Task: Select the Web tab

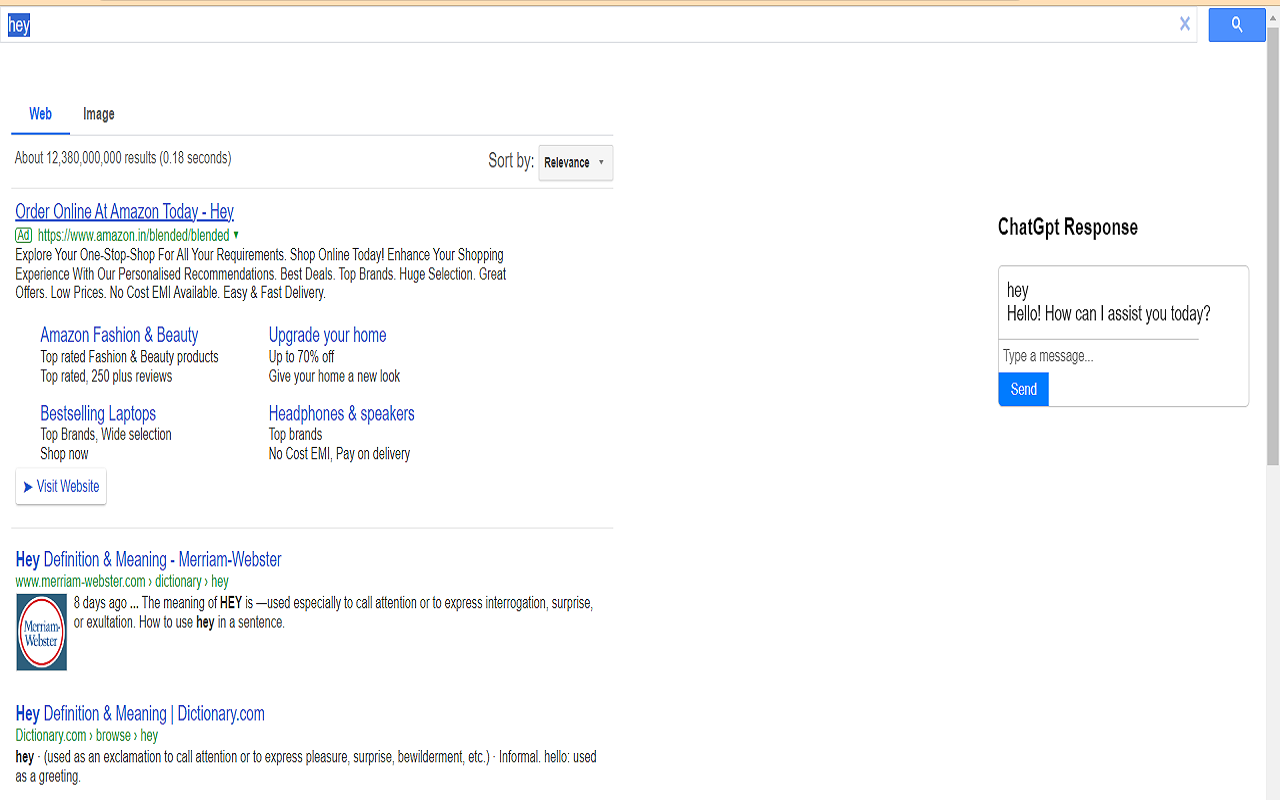Action: (x=40, y=114)
